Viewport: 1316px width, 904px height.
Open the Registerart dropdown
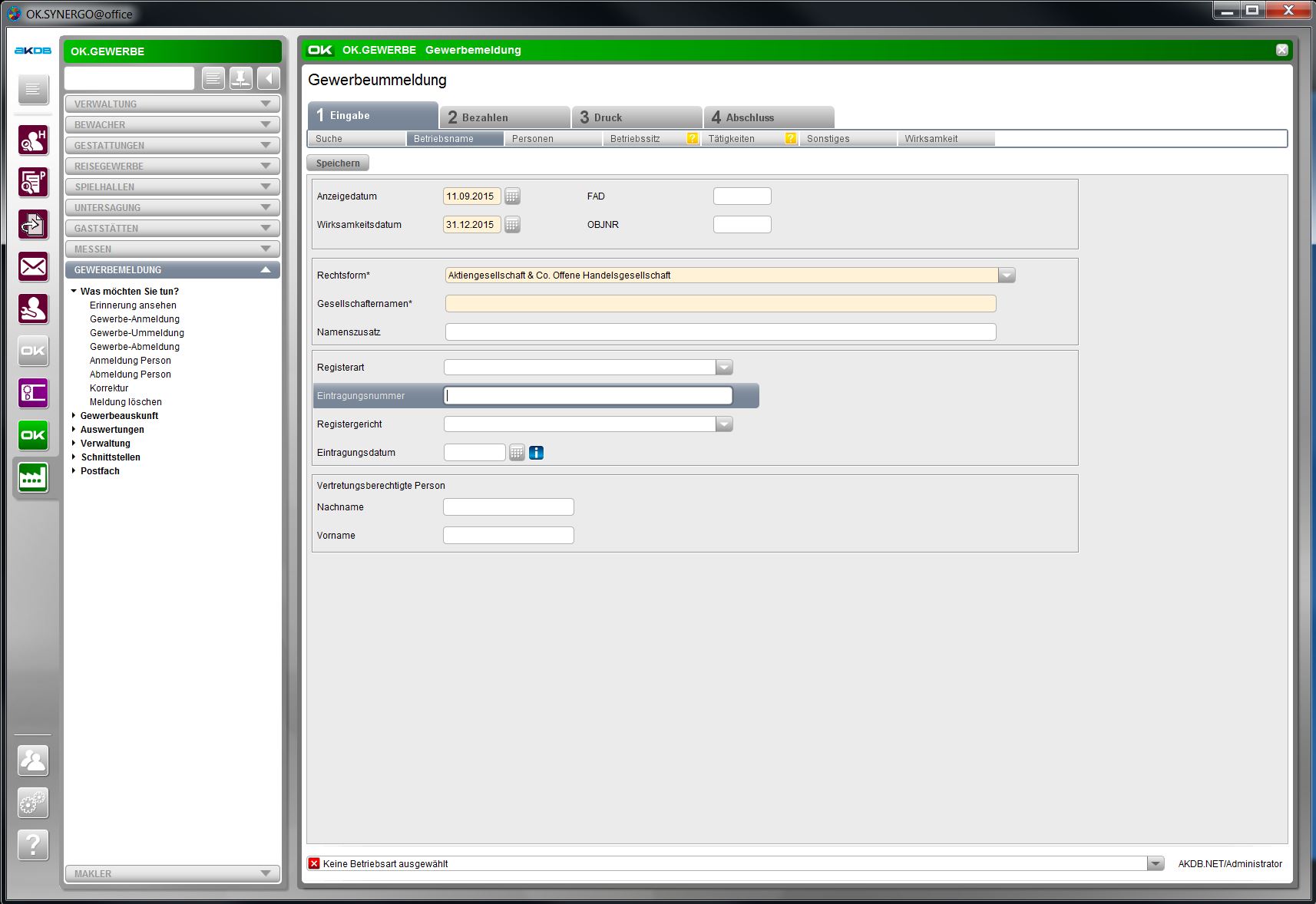pos(724,368)
